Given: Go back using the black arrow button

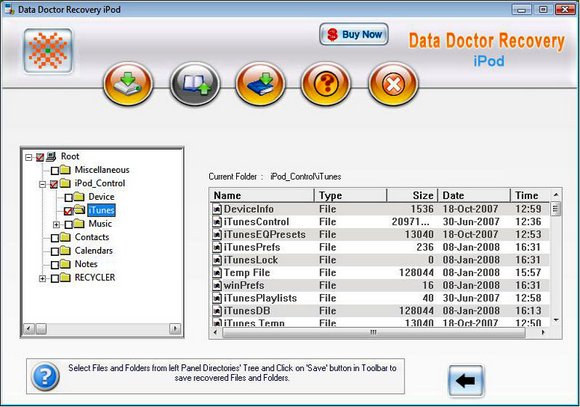Looking at the screenshot, I should click(466, 380).
